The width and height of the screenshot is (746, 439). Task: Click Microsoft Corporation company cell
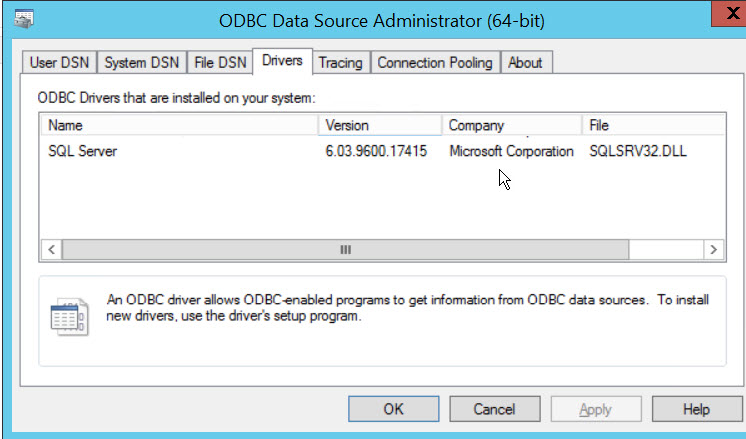[511, 151]
